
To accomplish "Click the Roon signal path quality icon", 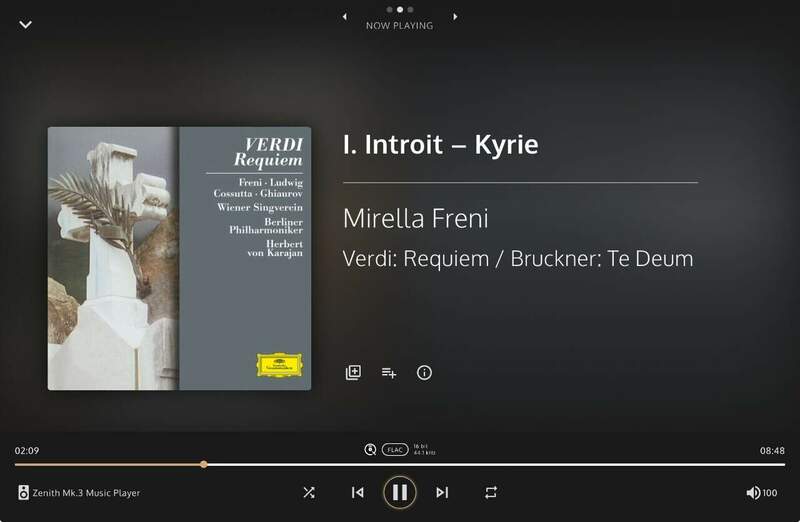I will [370, 450].
